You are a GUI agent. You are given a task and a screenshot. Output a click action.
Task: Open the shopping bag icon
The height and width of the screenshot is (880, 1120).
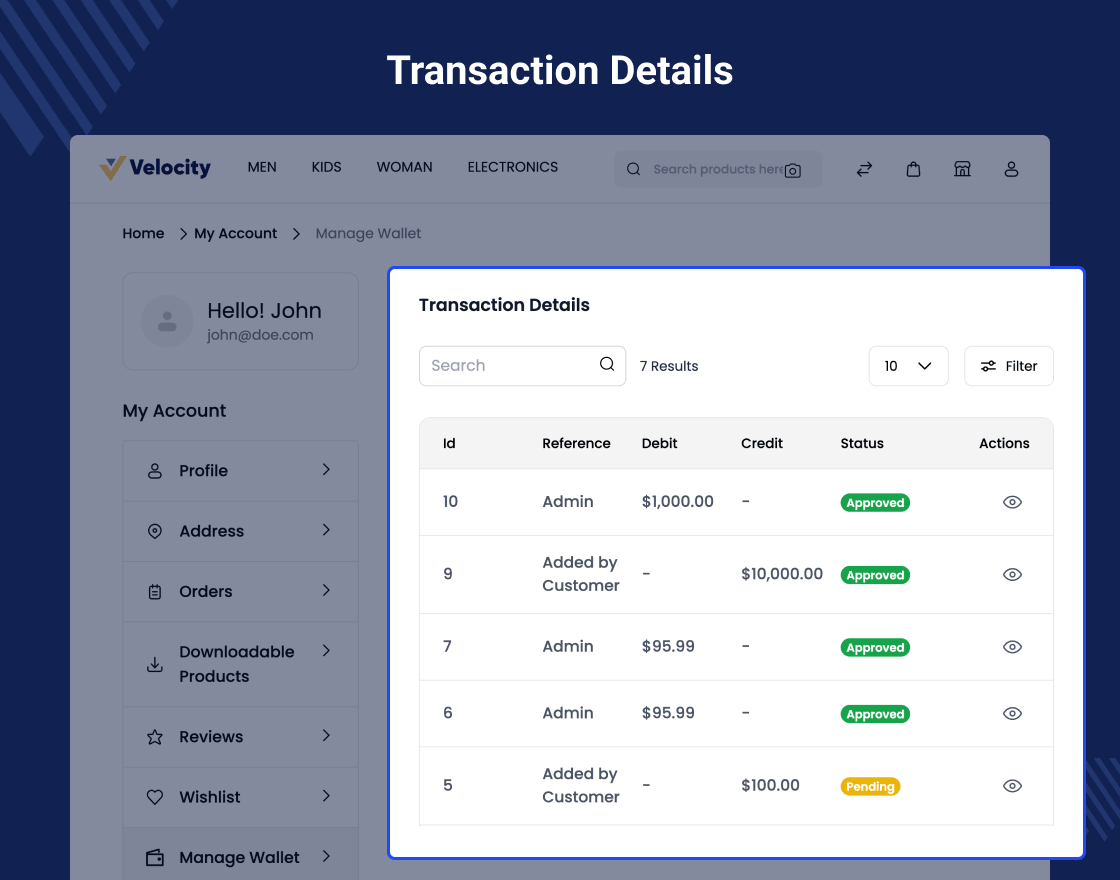pos(913,169)
